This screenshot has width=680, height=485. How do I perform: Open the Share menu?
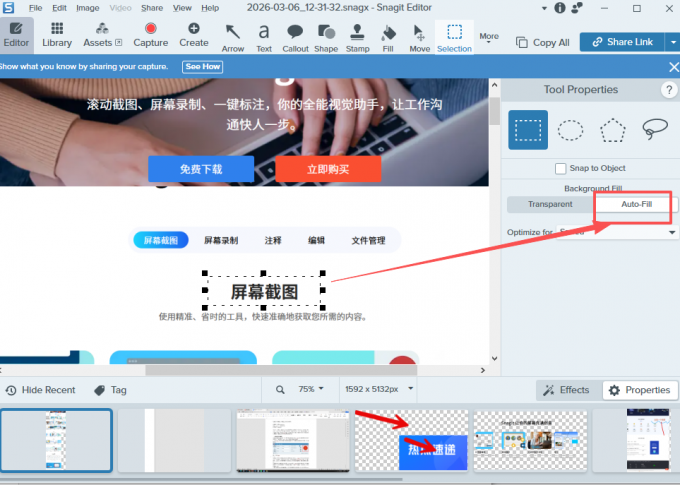(x=152, y=8)
